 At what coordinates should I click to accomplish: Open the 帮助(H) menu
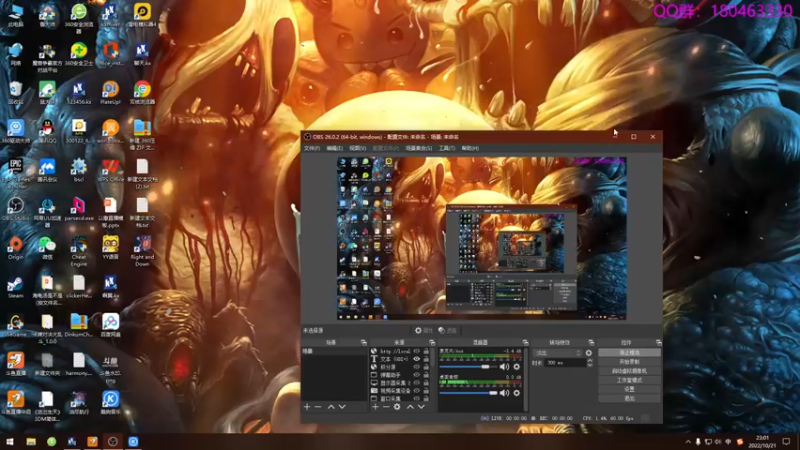click(470, 148)
